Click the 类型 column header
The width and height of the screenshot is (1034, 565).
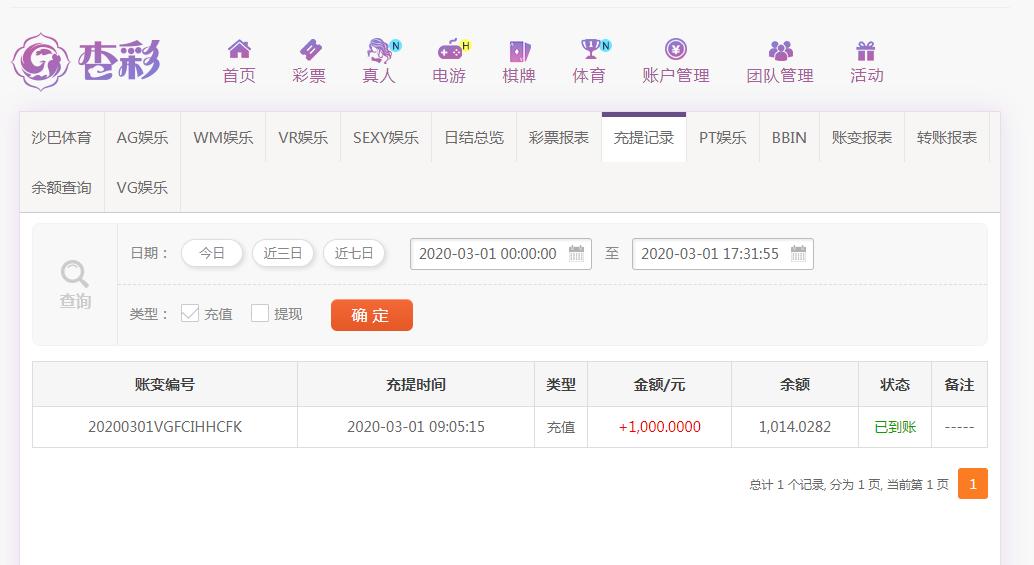tap(561, 384)
